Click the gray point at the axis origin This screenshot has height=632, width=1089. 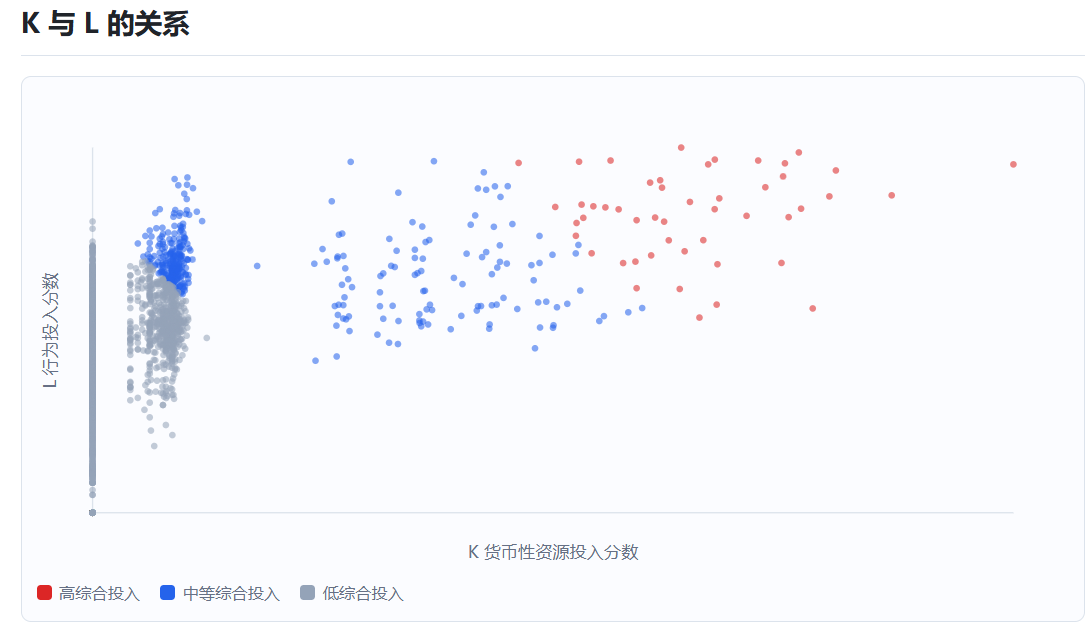click(x=92, y=513)
